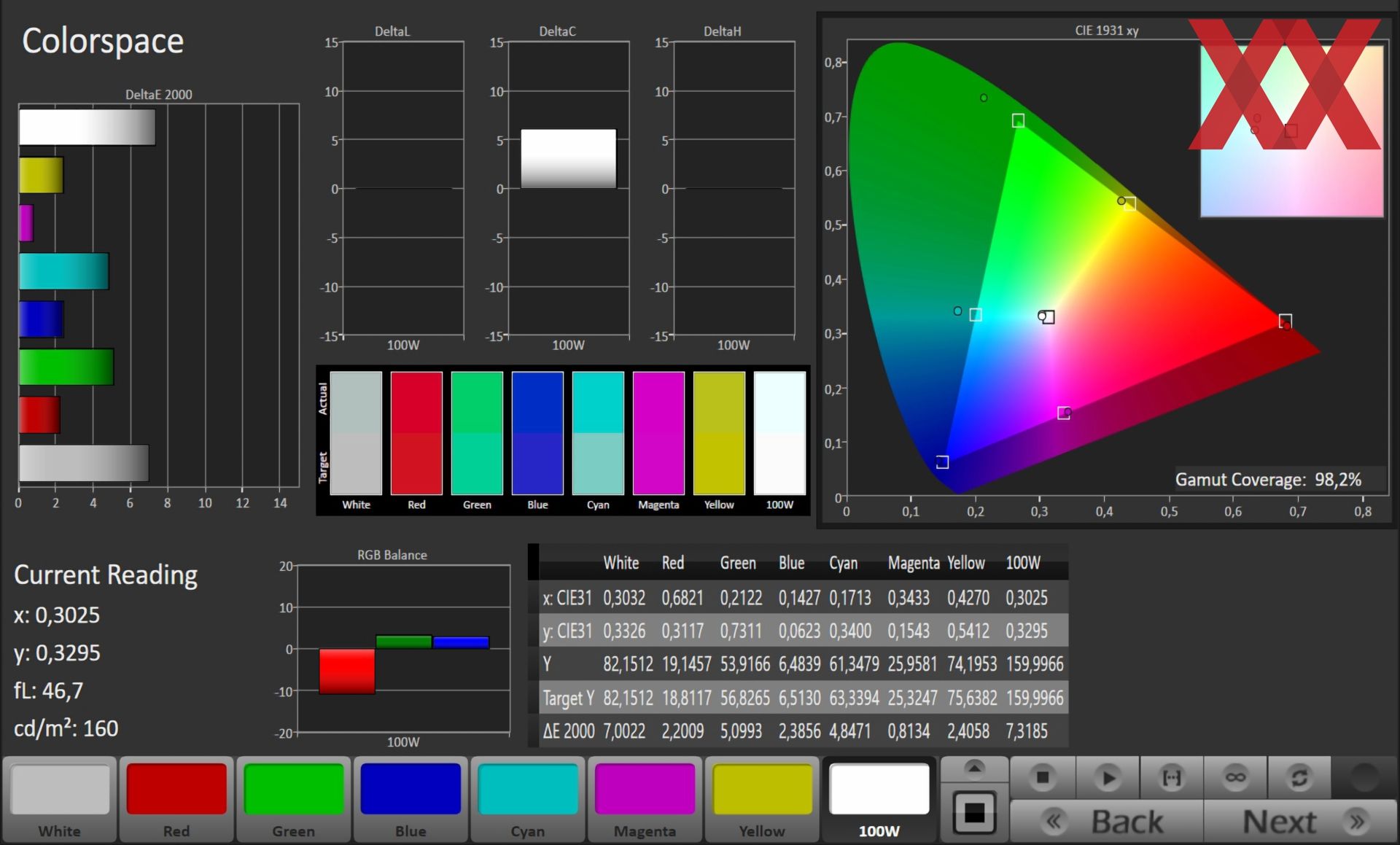Image resolution: width=1400 pixels, height=845 pixels.
Task: Click the 100W actual/target comparison swatch
Action: coord(779,433)
